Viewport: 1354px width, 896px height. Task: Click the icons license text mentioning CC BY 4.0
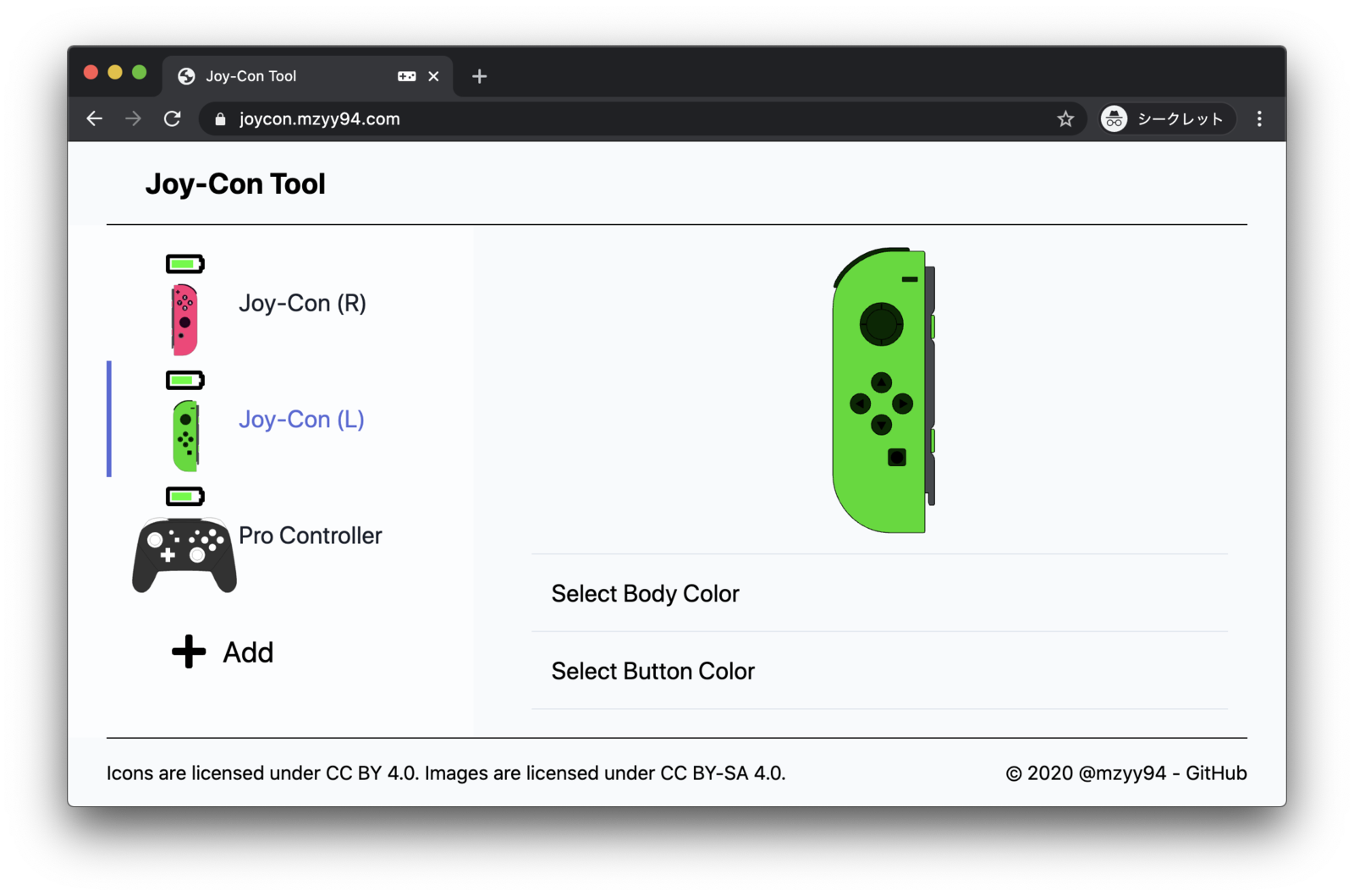[262, 773]
